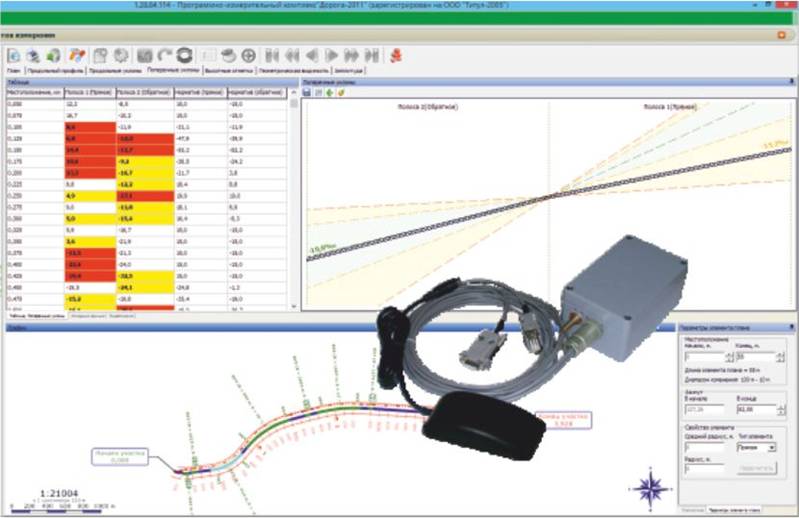Click the Начало, м input field
This screenshot has width=799, height=518.
pos(704,357)
